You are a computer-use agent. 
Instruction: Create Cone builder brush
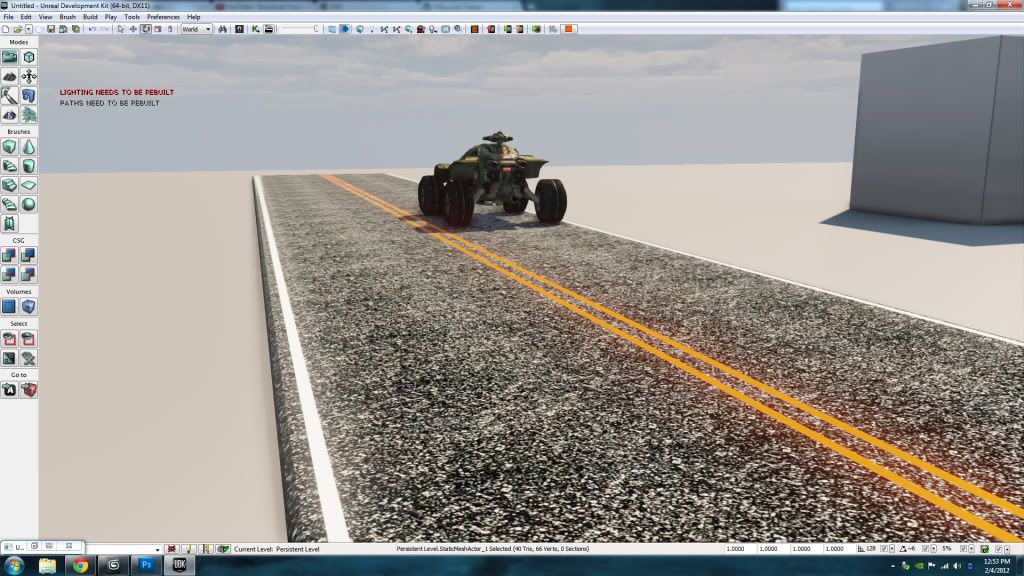(29, 147)
